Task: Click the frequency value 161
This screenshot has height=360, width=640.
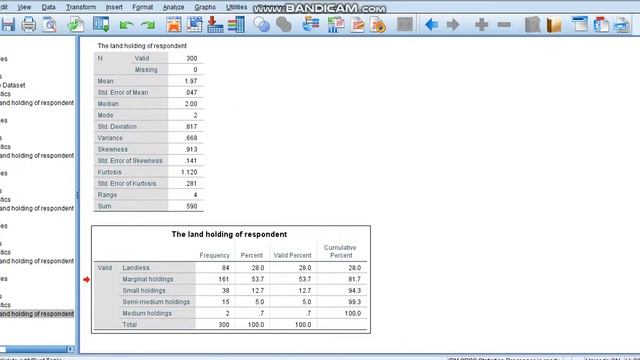Action: [223, 279]
